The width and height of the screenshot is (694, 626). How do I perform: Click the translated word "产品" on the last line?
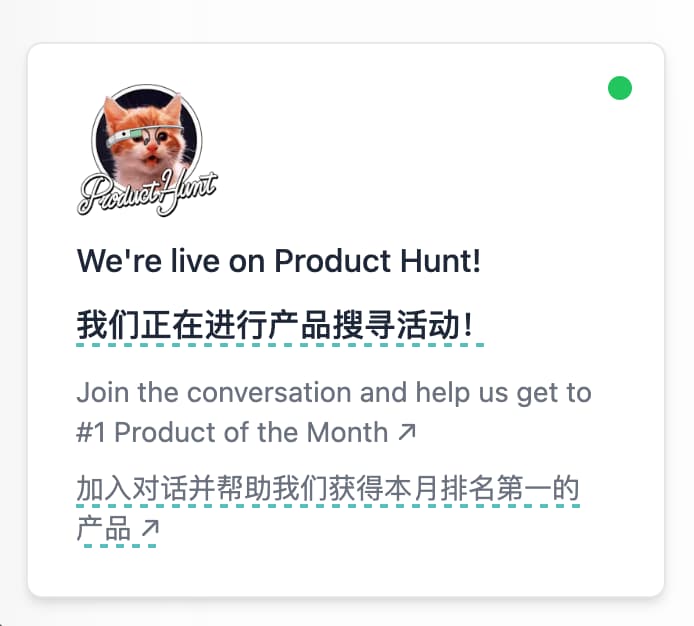(104, 529)
